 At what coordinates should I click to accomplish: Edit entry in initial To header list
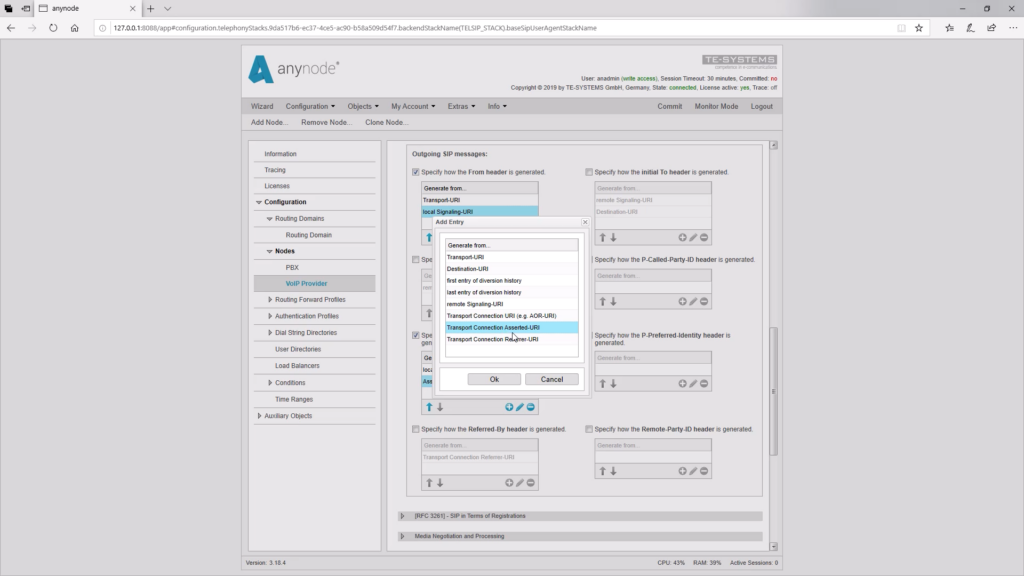693,238
